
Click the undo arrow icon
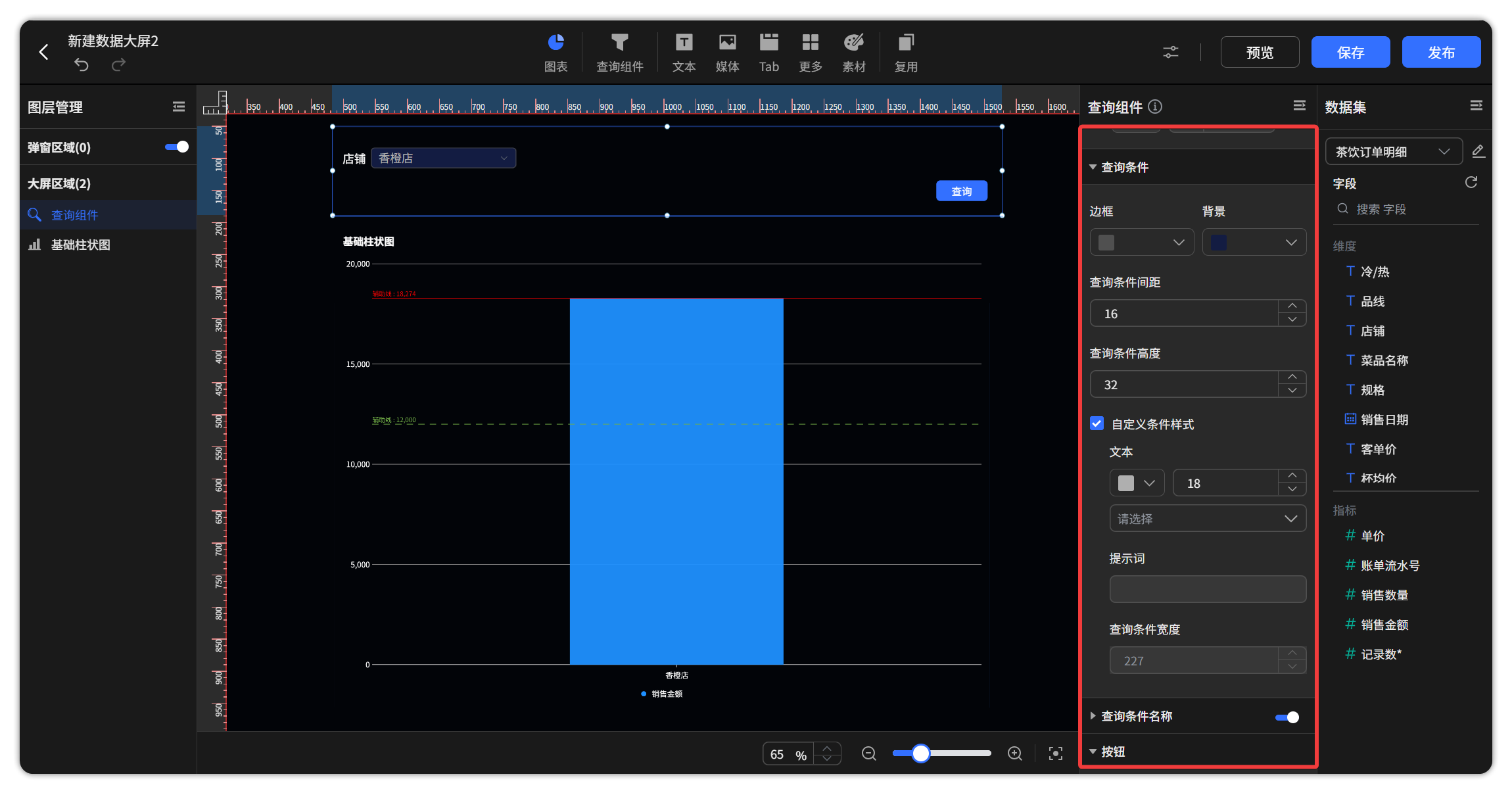[82, 64]
